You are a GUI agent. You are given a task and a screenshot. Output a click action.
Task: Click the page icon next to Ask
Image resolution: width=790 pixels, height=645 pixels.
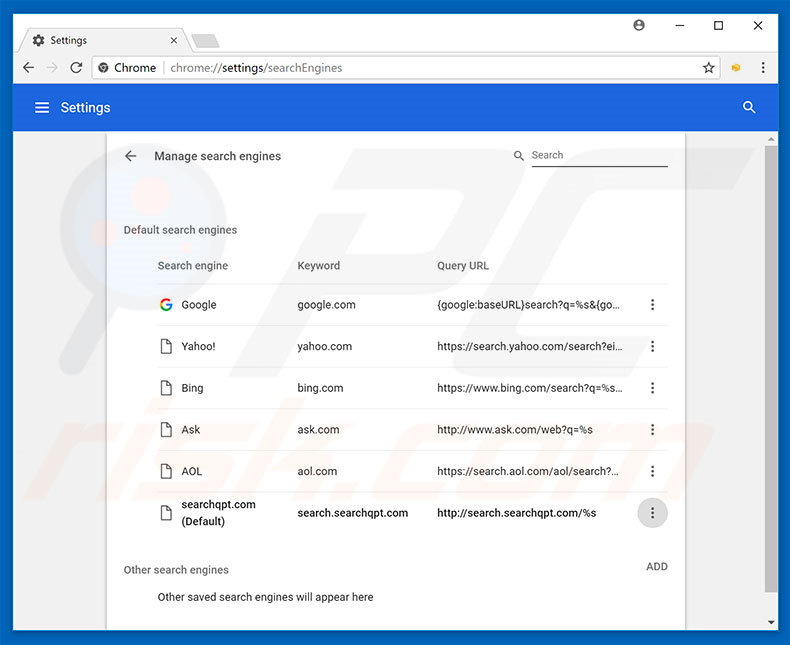click(166, 429)
